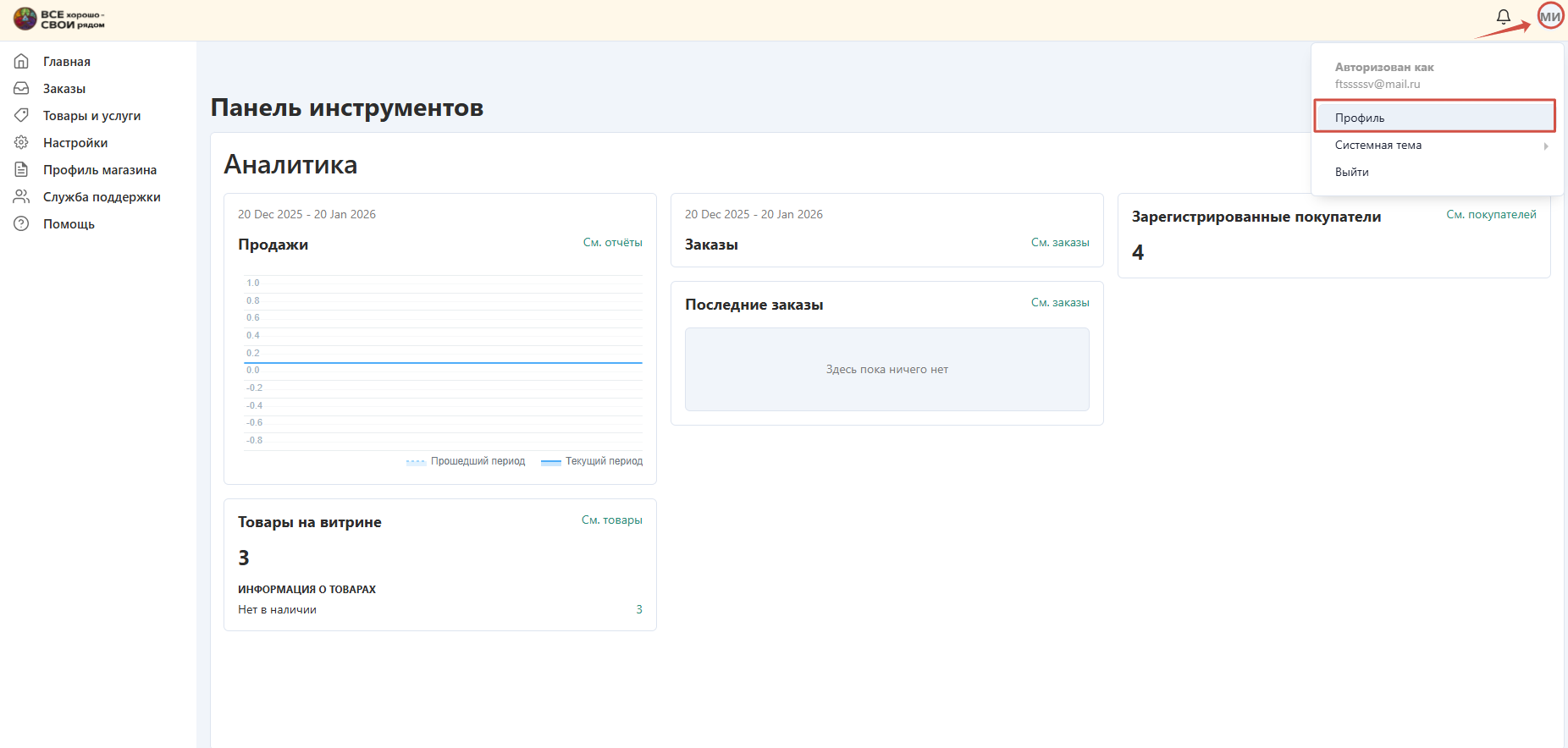
Task: Select the Служба поддержки people icon
Action: click(22, 197)
